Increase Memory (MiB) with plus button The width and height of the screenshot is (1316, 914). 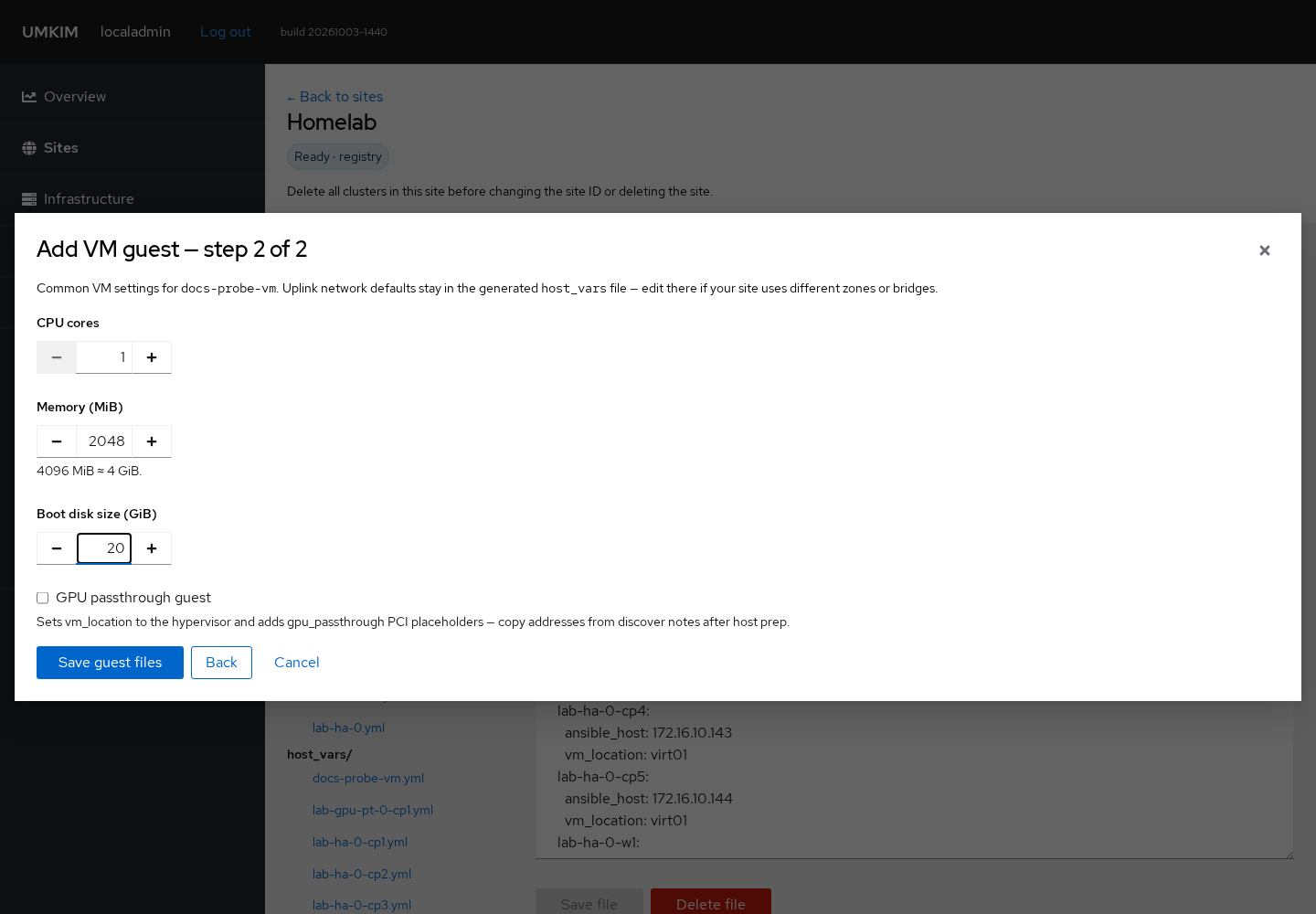point(152,441)
